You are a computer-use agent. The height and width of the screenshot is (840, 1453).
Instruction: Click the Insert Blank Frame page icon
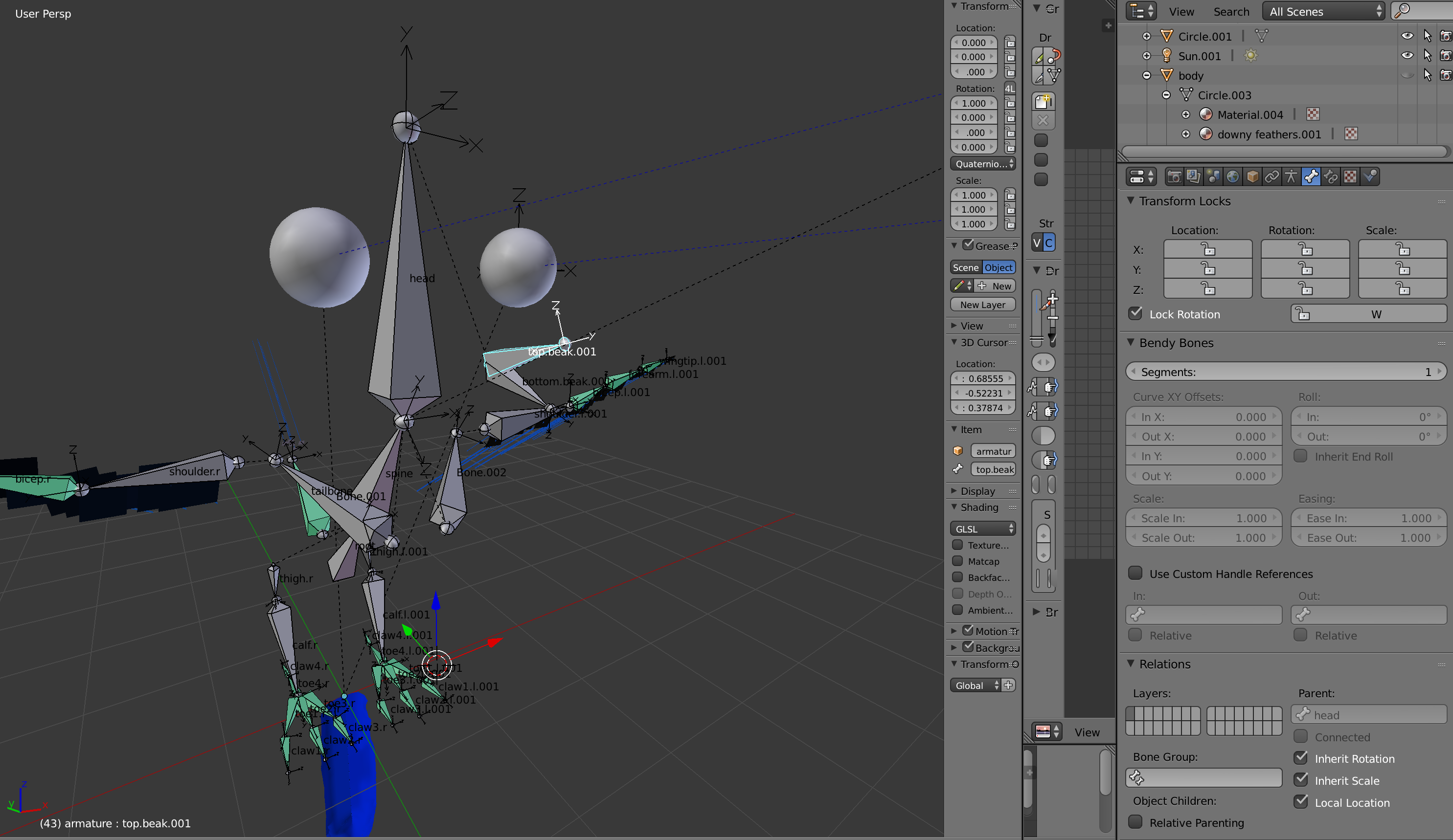[1044, 101]
